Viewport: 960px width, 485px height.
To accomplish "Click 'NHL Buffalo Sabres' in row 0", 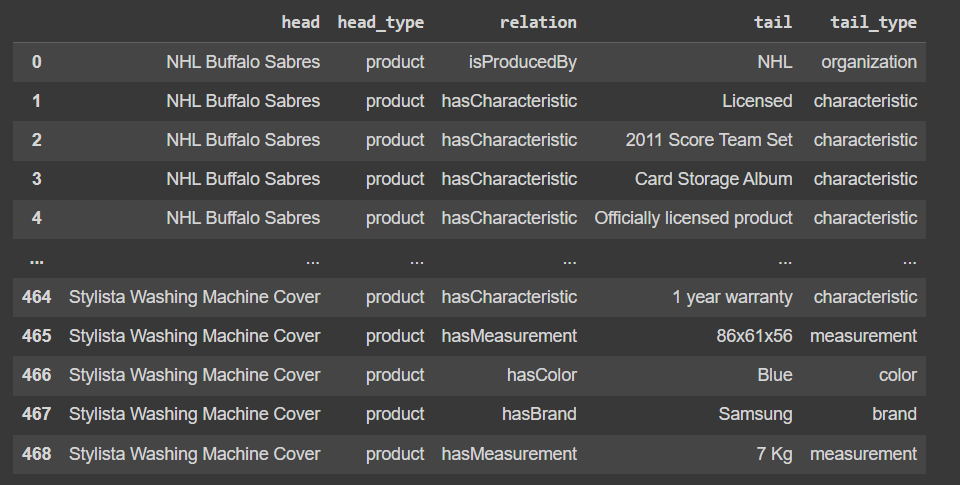I will click(x=243, y=62).
